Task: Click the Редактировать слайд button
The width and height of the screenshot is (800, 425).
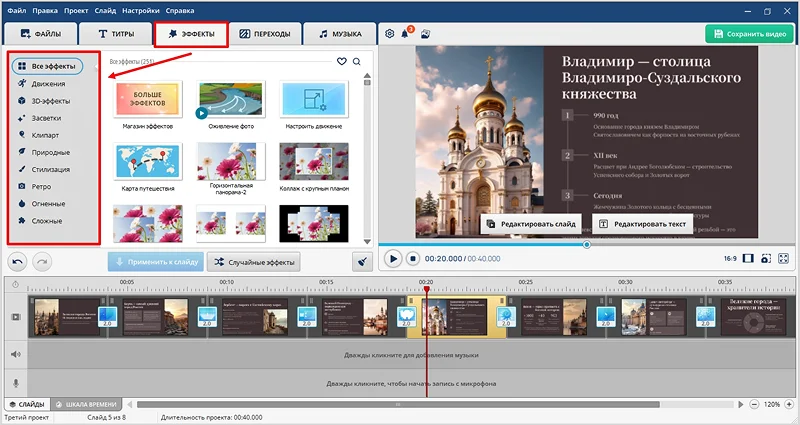Action: click(530, 224)
